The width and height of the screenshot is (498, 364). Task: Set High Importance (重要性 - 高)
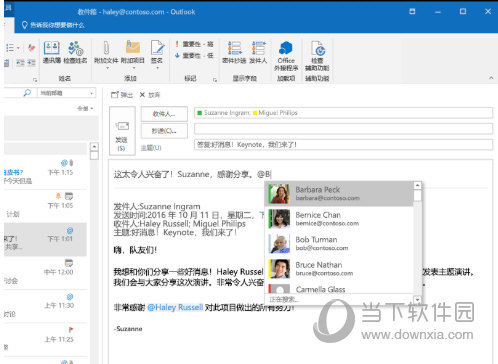tap(195, 44)
